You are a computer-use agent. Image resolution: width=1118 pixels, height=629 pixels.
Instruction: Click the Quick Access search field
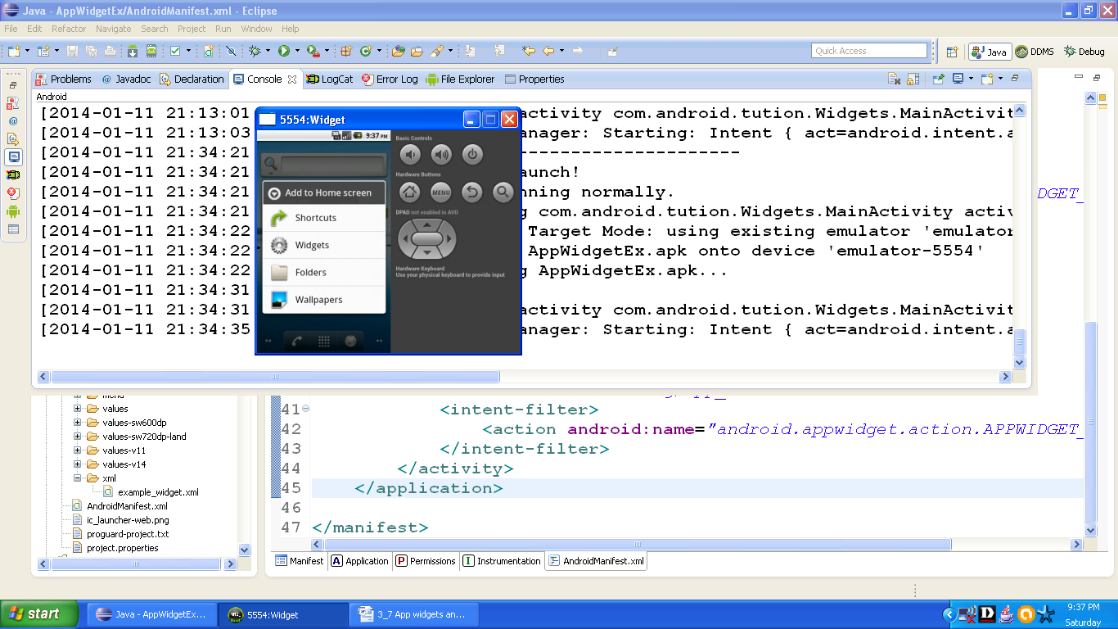pos(868,50)
